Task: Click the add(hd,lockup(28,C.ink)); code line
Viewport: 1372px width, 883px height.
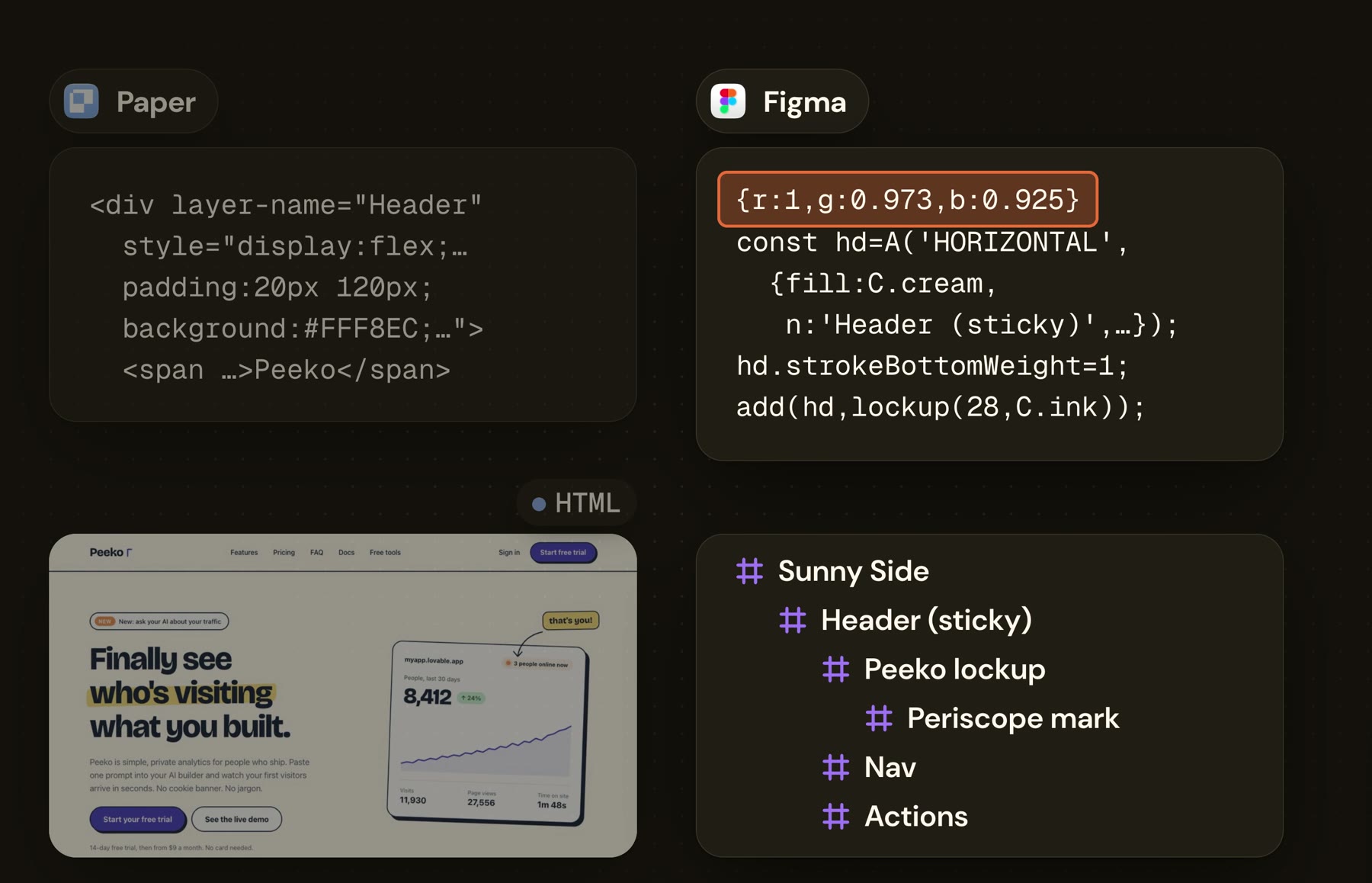Action: tap(941, 407)
